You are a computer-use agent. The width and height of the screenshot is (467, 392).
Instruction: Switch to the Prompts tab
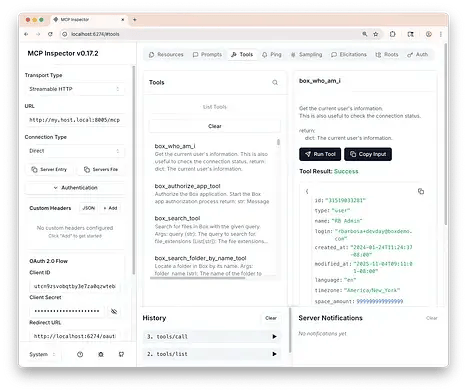[207, 54]
